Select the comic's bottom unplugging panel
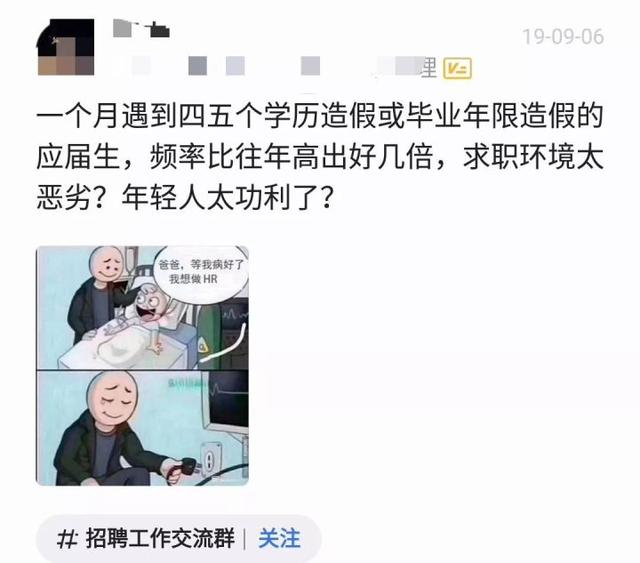Viewport: 640px width, 563px height. pos(142,428)
